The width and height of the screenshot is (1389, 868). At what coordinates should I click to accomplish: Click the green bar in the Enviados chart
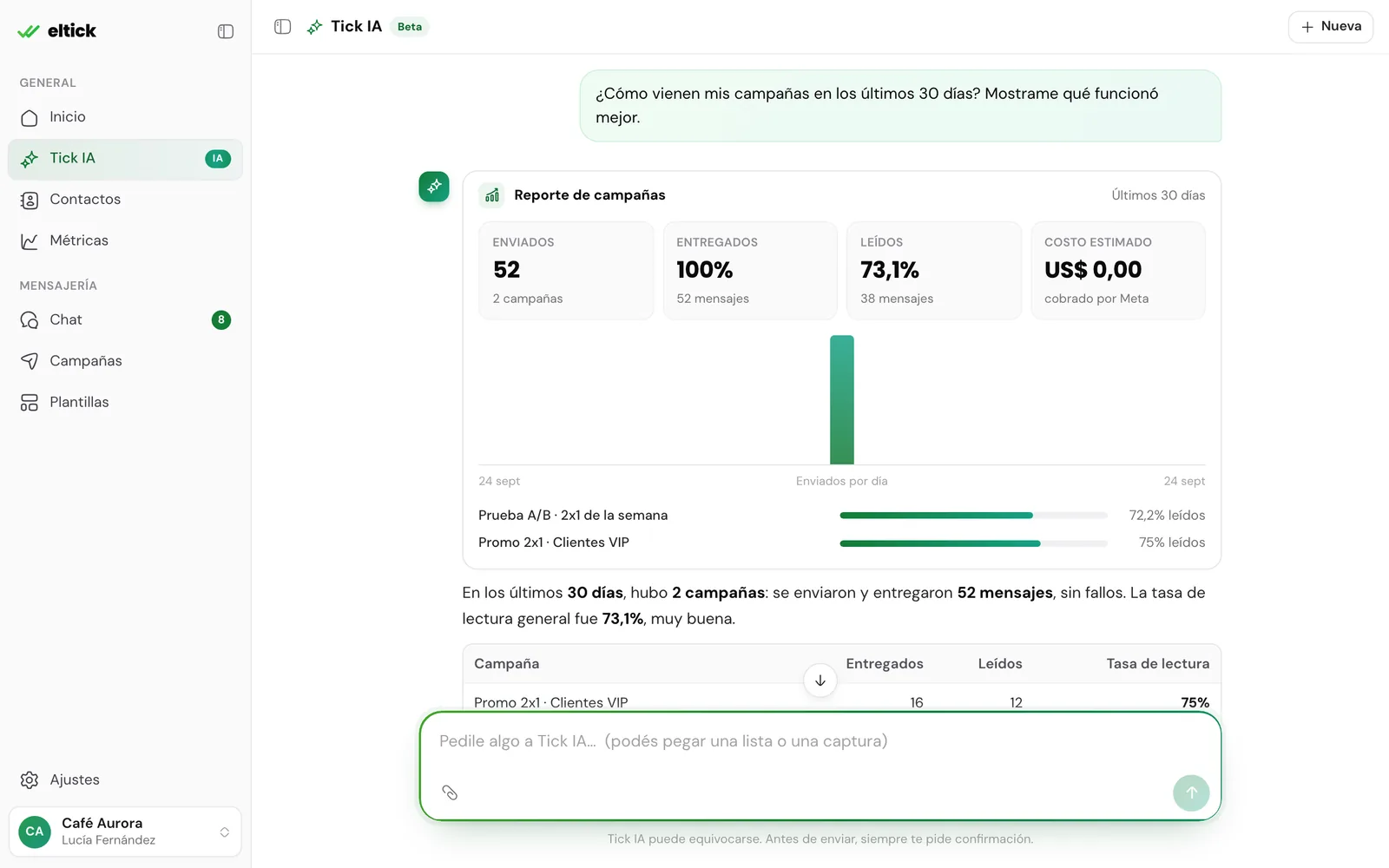842,400
